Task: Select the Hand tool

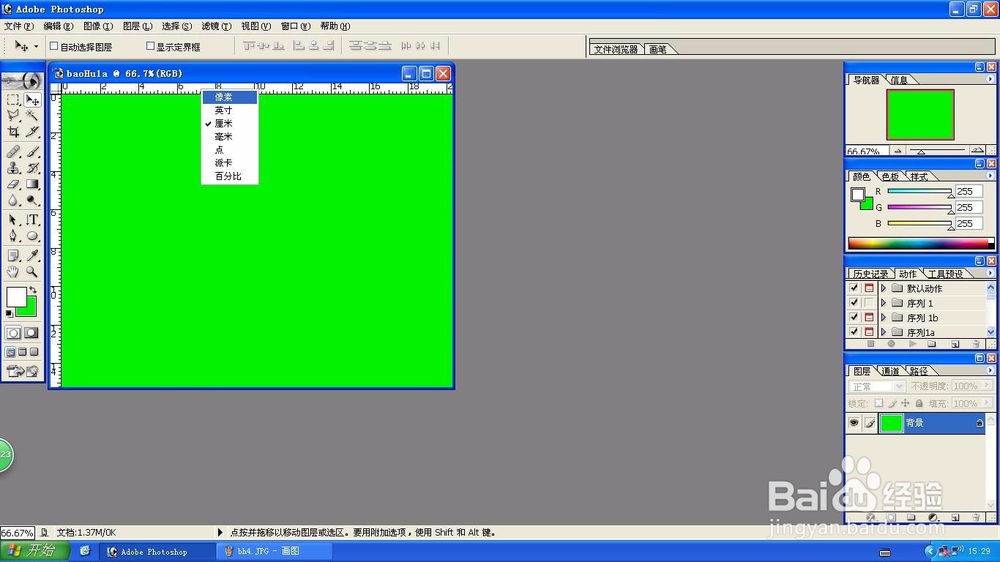Action: click(13, 271)
